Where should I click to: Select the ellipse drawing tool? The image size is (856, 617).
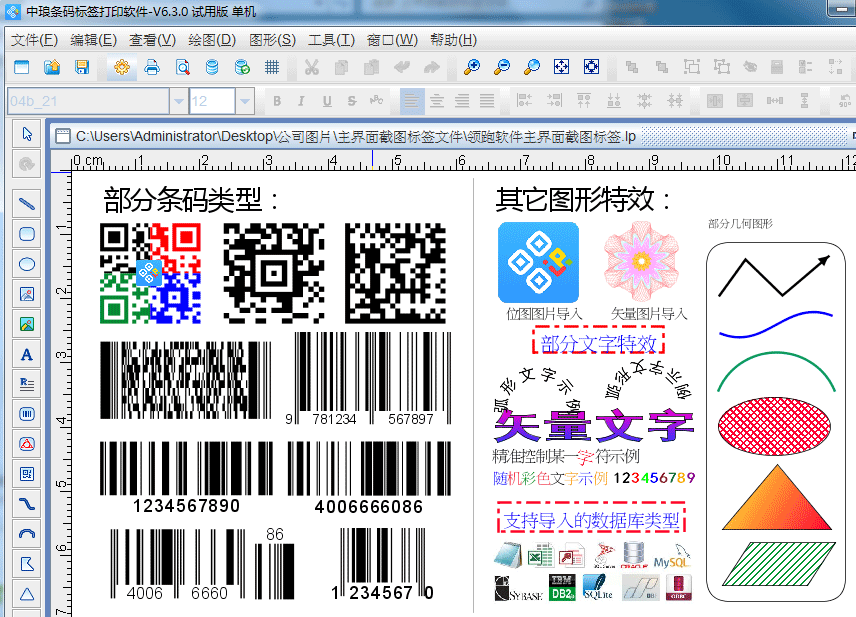point(26,263)
